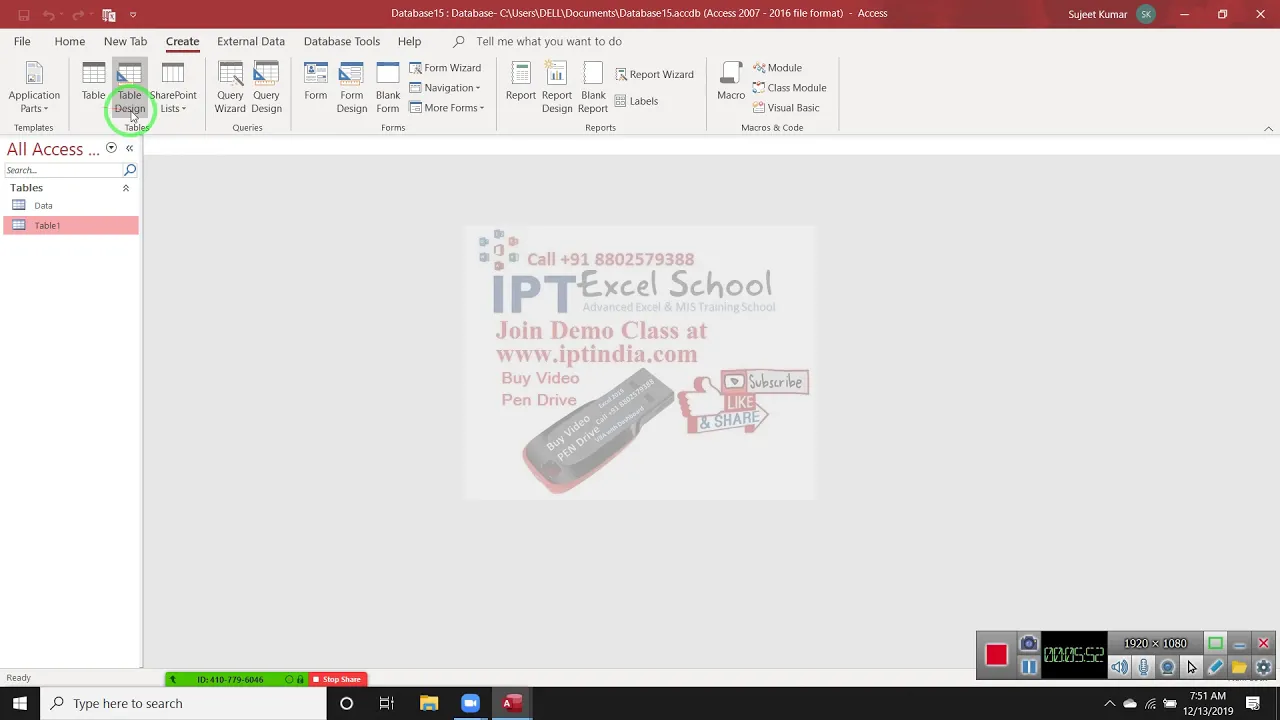This screenshot has width=1280, height=720.
Task: Click Save in the Quick Access Toolbar
Action: (24, 15)
